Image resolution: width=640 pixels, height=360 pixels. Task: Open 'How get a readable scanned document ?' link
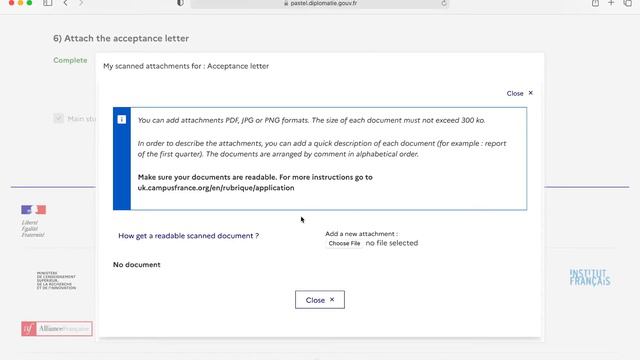pos(188,236)
